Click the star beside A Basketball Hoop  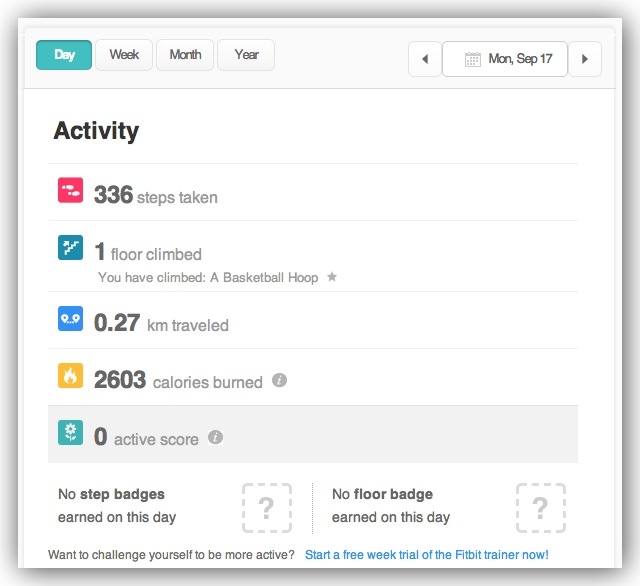[332, 277]
